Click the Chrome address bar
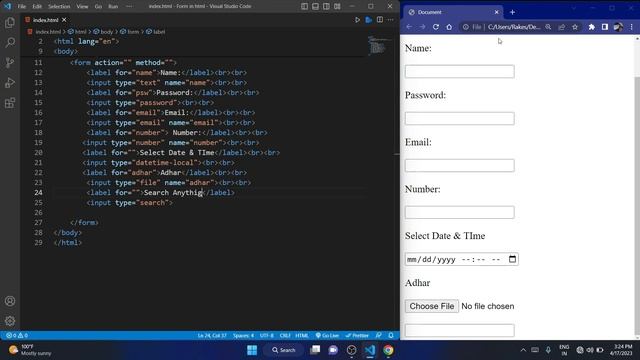 [514, 27]
